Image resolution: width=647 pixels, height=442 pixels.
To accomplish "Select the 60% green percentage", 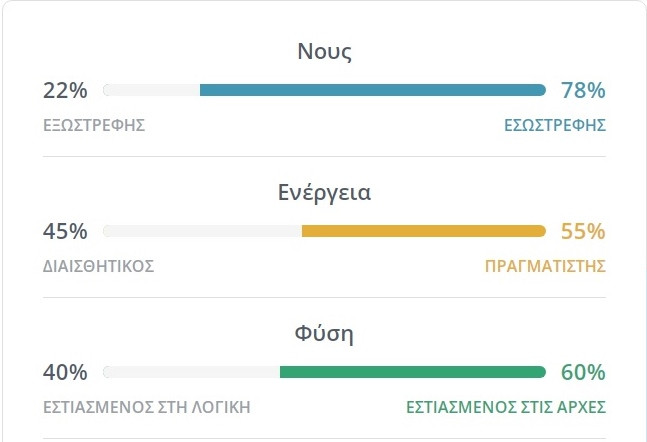I will click(x=583, y=373).
